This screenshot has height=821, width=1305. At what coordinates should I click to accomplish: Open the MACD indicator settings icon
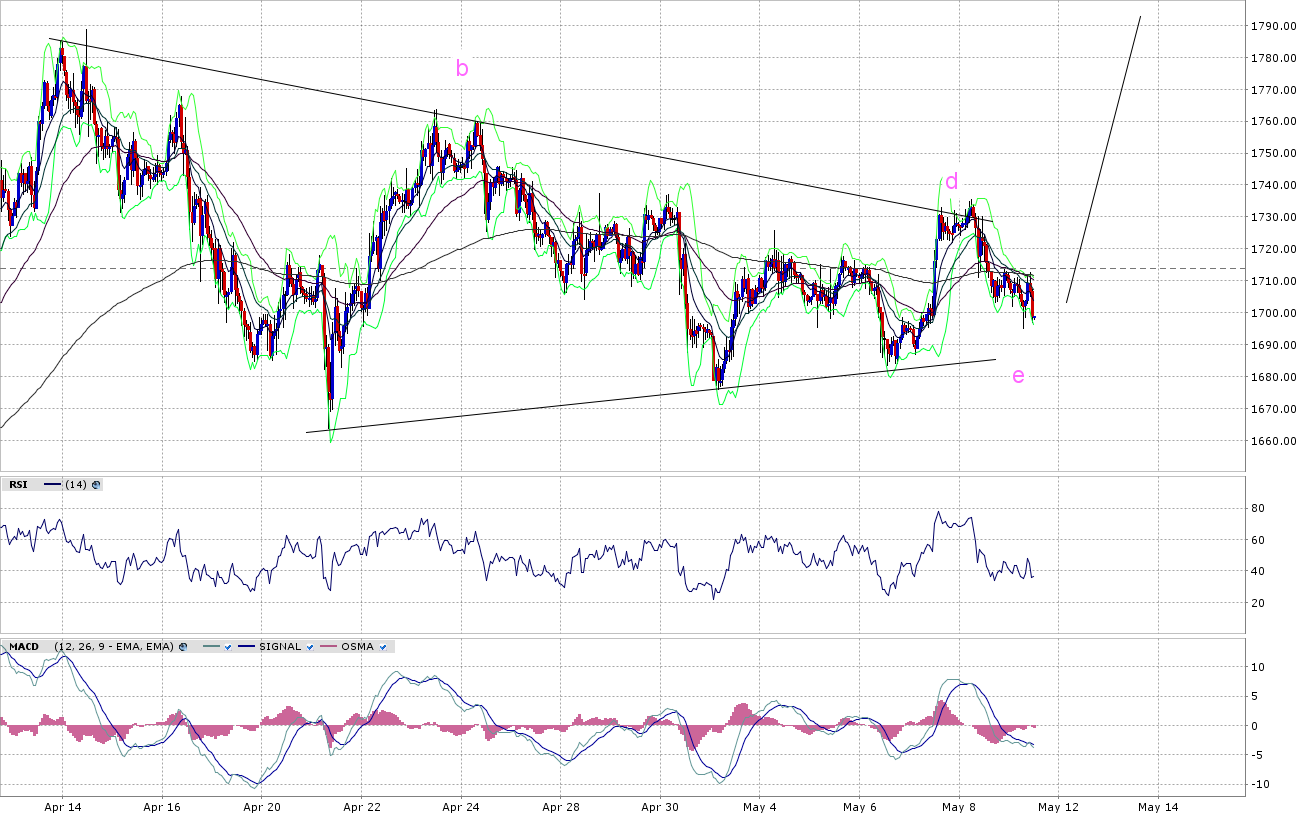184,647
